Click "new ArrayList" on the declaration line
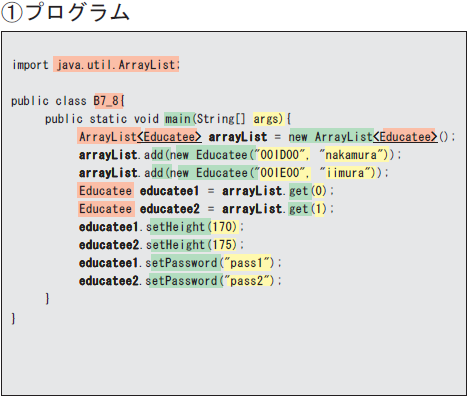The height and width of the screenshot is (396, 467). coord(330,137)
